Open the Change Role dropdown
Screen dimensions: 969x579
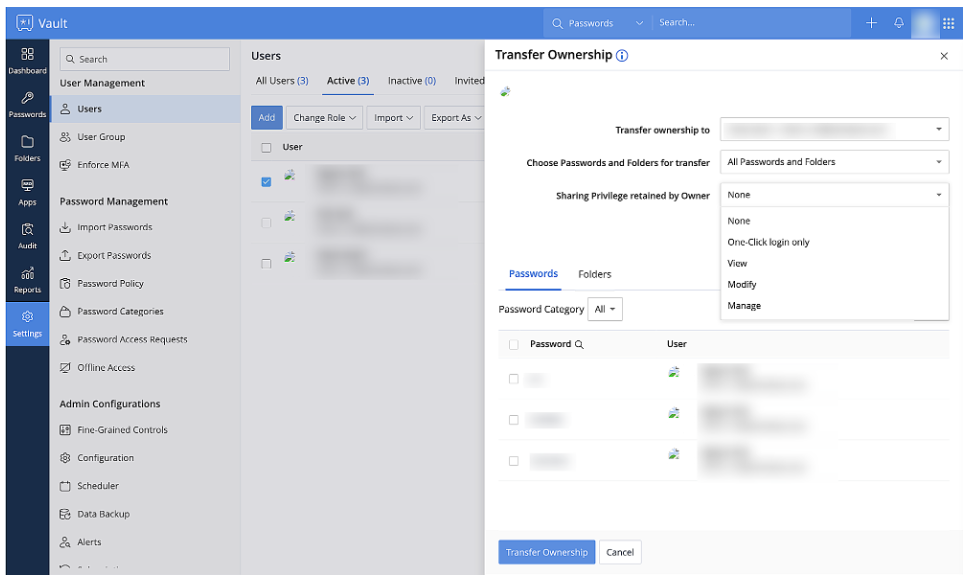tap(324, 117)
